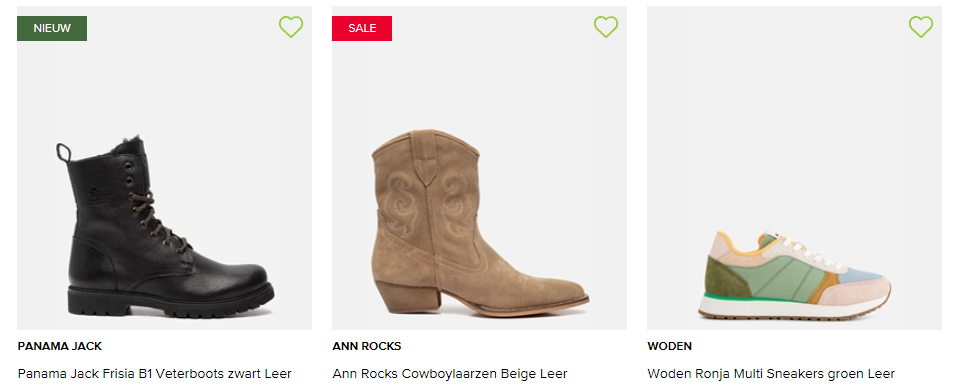The width and height of the screenshot is (954, 386).
Task: Add Panama Jack boots to wishlist via heart
Action: tap(291, 27)
